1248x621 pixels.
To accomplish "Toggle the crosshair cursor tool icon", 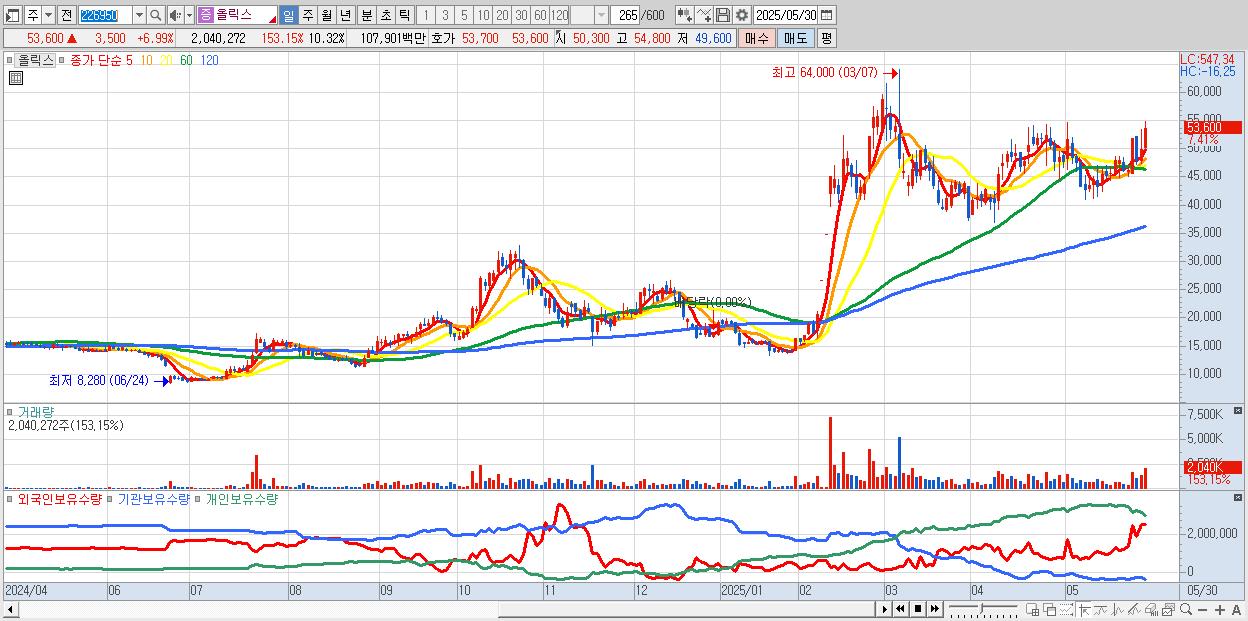I will (x=1084, y=609).
